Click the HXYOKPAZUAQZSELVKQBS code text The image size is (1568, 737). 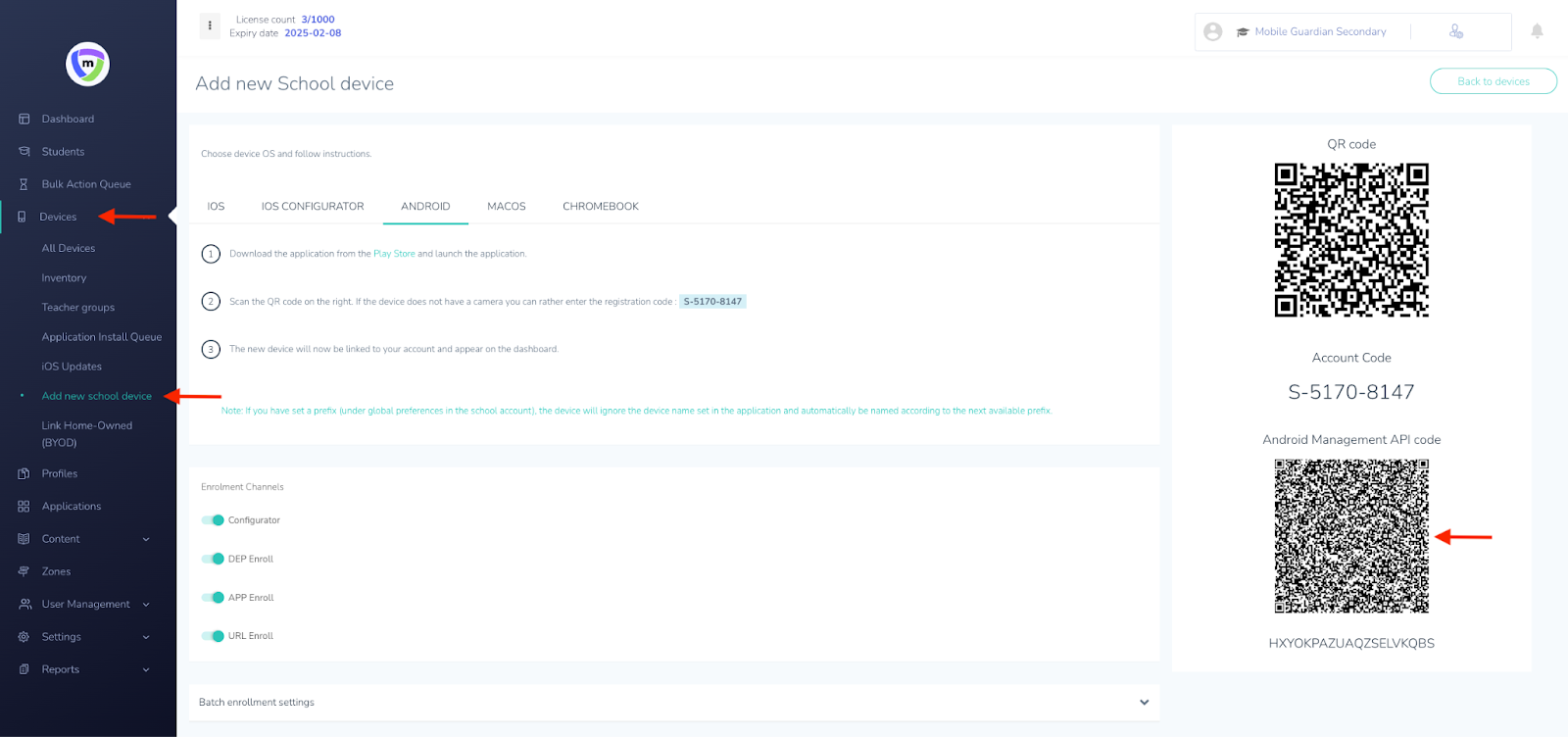1351,644
